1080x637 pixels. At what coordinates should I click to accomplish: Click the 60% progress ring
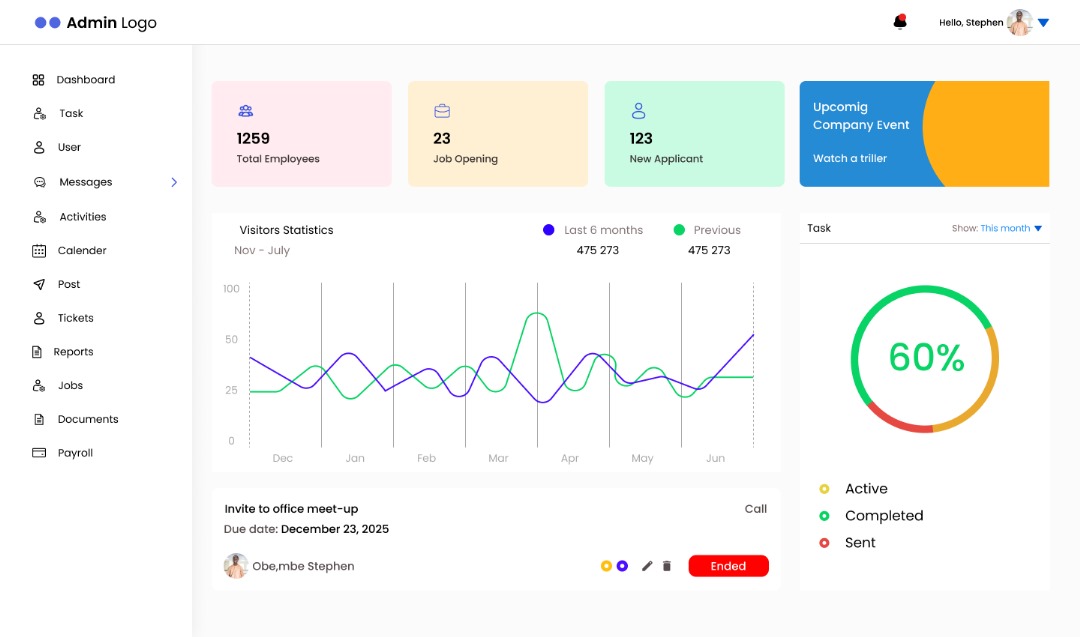(924, 359)
